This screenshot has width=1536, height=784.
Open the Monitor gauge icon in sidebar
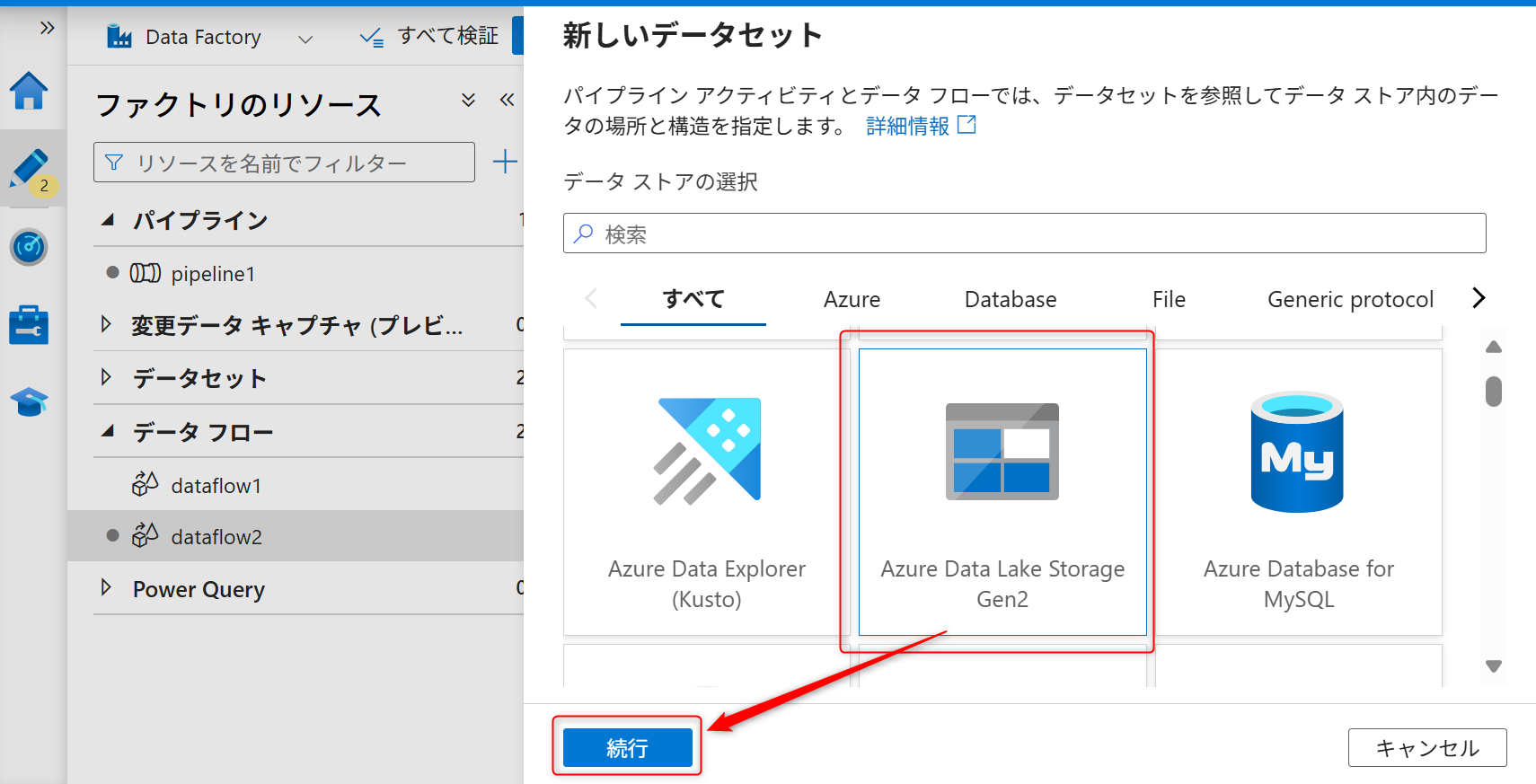pyautogui.click(x=29, y=247)
